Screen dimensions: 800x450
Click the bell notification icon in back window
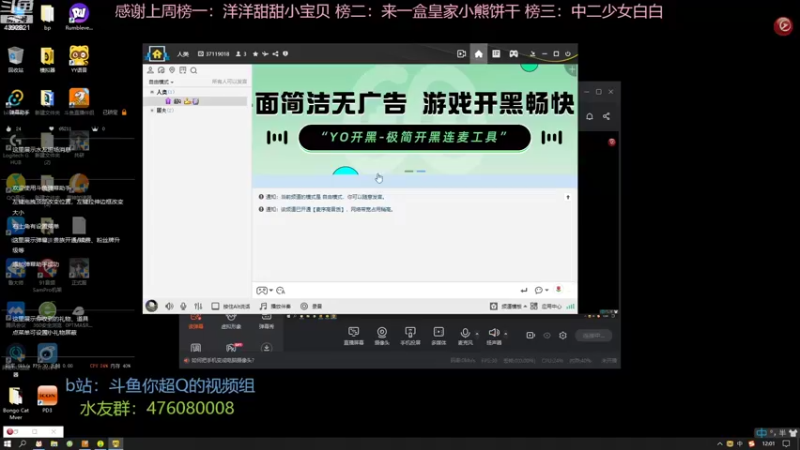pos(589,116)
